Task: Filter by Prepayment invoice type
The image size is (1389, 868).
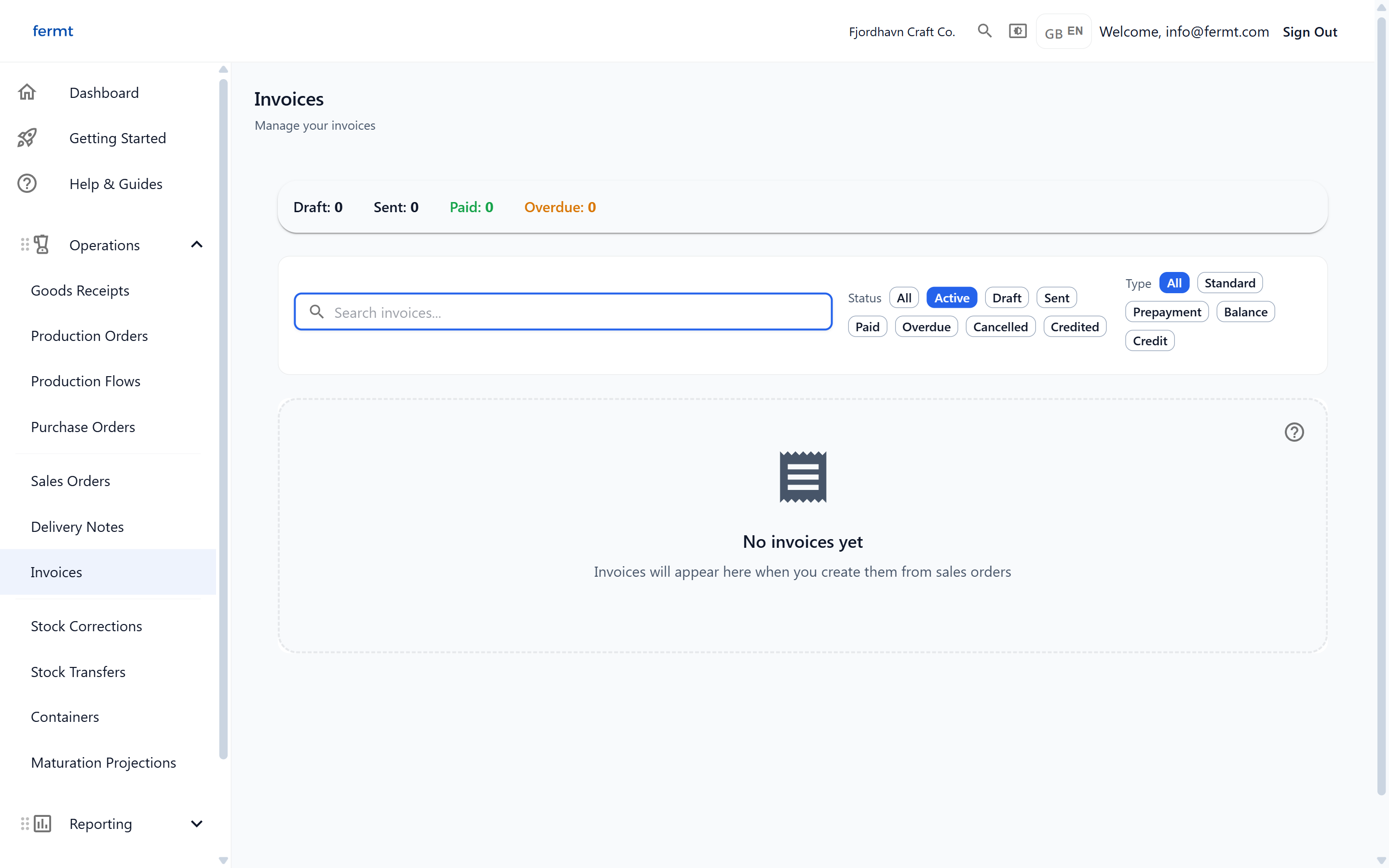Action: (x=1167, y=312)
